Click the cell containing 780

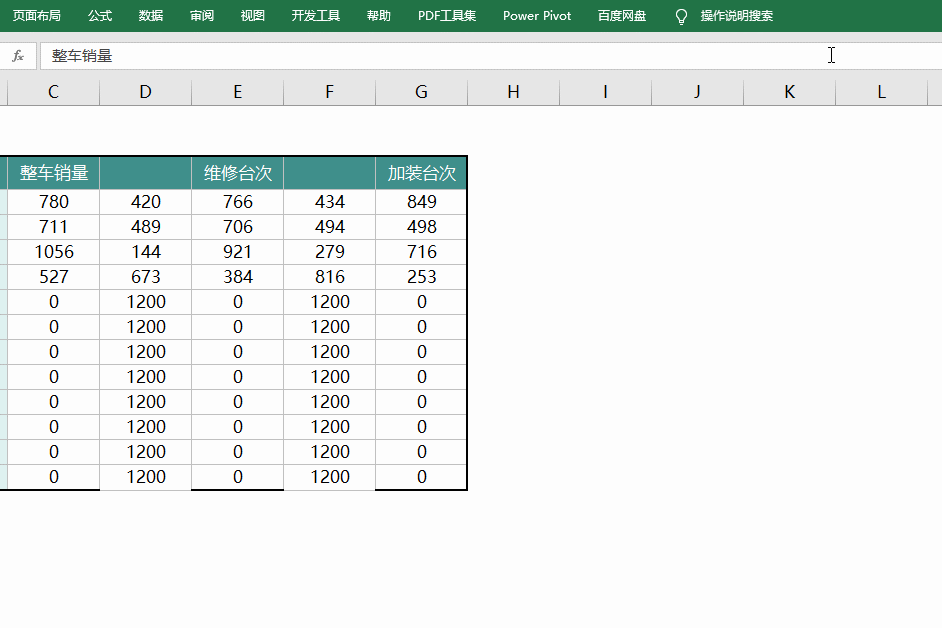coord(53,202)
